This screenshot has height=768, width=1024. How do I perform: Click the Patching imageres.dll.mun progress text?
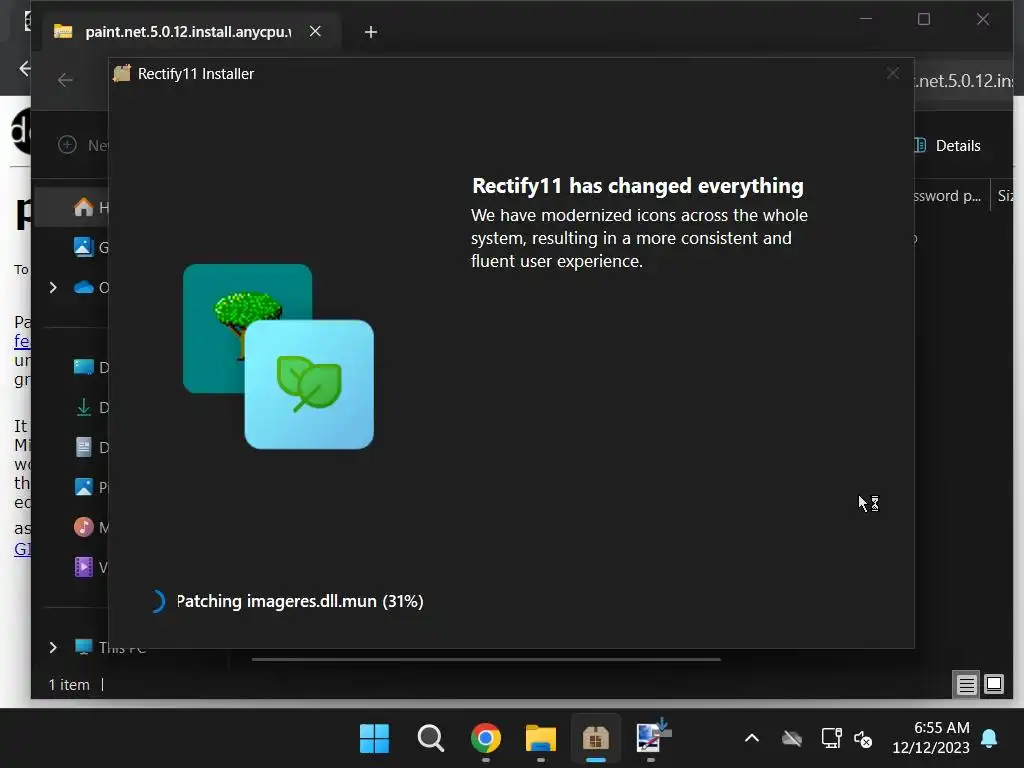300,601
